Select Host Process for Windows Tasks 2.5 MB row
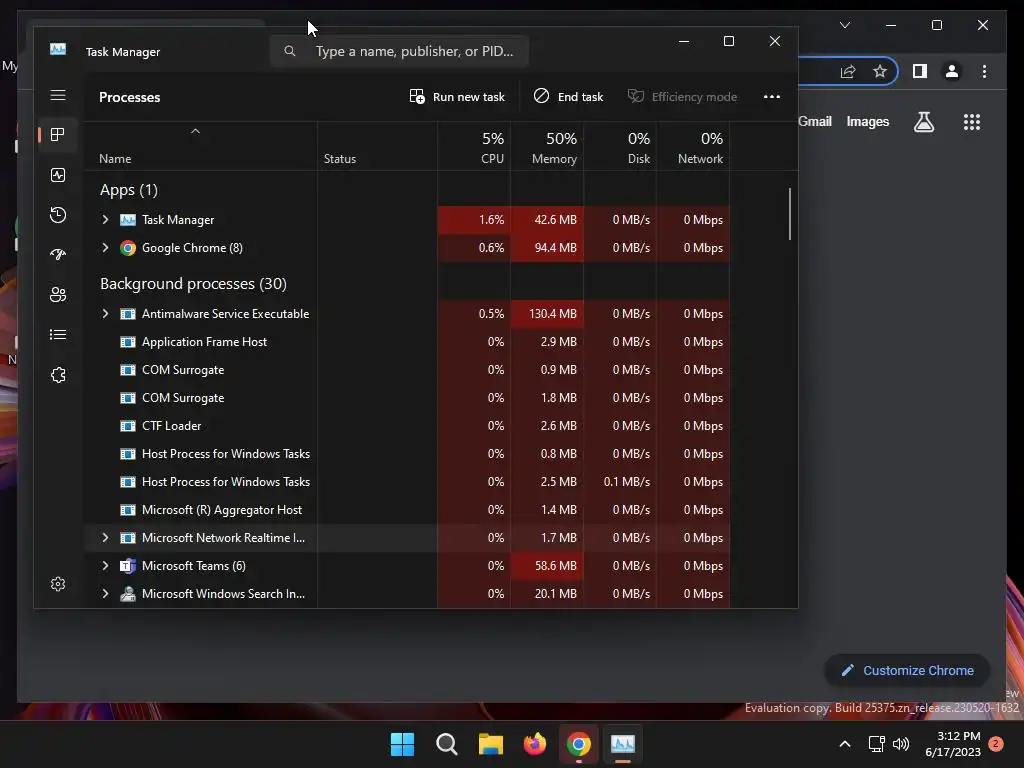Image resolution: width=1024 pixels, height=768 pixels. tap(406, 482)
